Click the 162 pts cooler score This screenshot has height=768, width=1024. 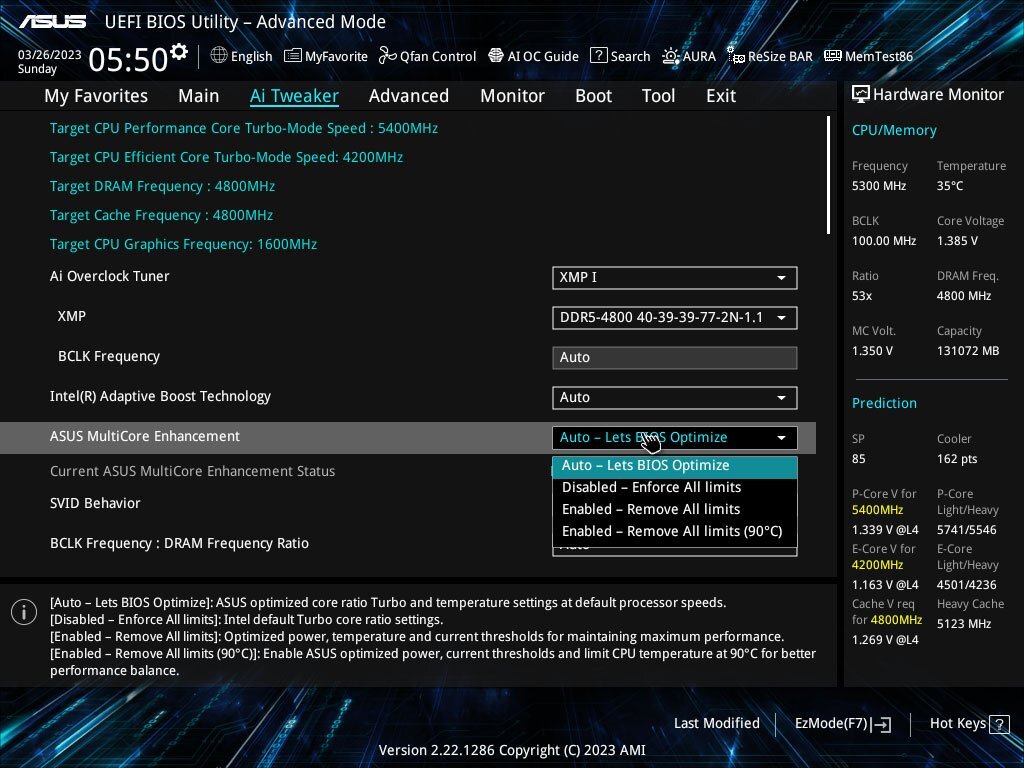pos(957,459)
